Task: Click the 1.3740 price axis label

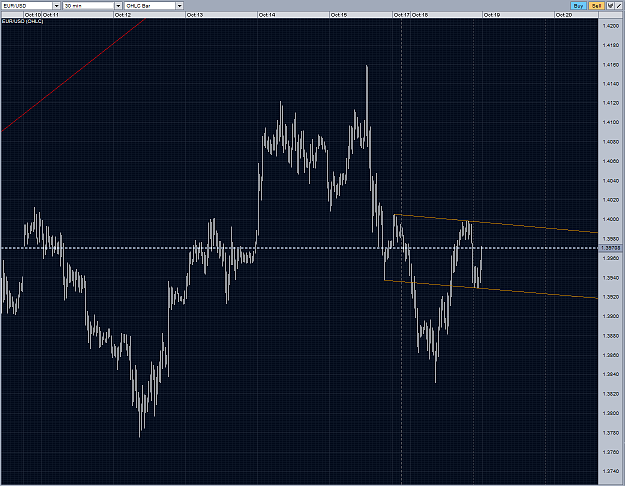Action: (611, 471)
